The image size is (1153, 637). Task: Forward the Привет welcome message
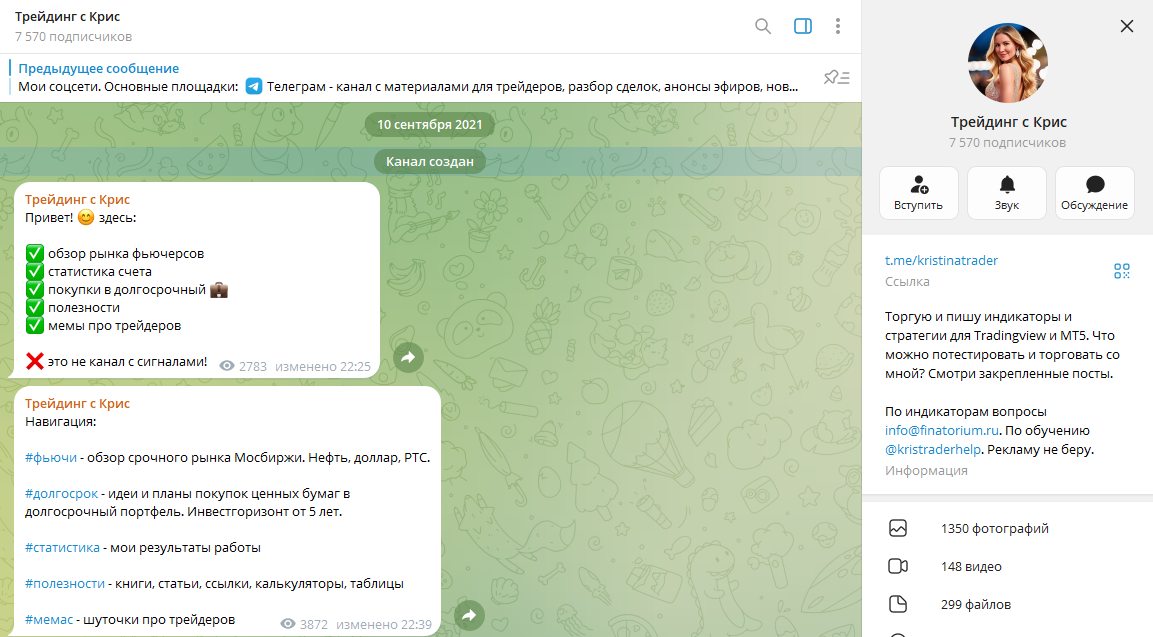click(408, 357)
